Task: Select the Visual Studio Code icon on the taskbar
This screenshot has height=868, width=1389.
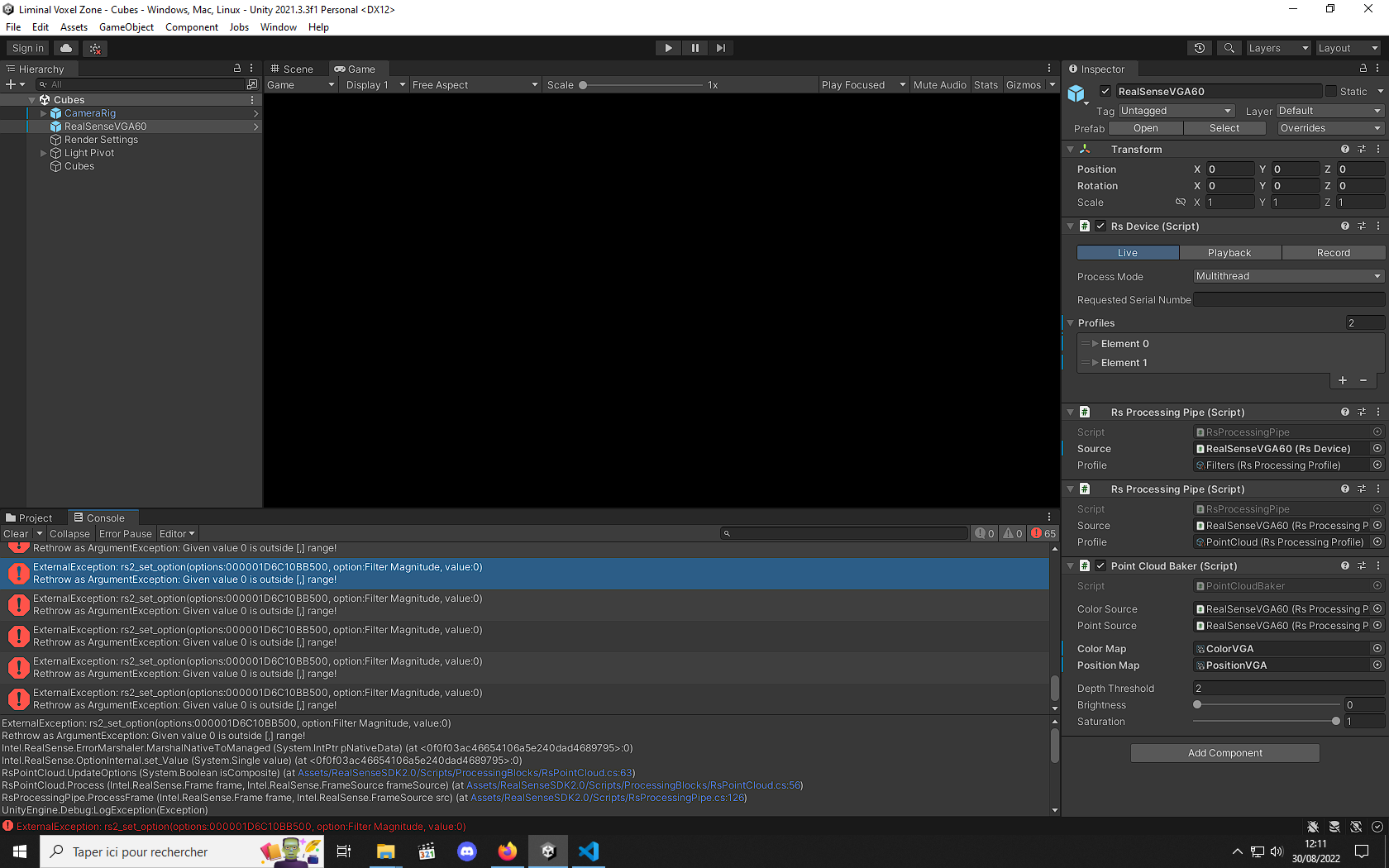Action: [588, 851]
